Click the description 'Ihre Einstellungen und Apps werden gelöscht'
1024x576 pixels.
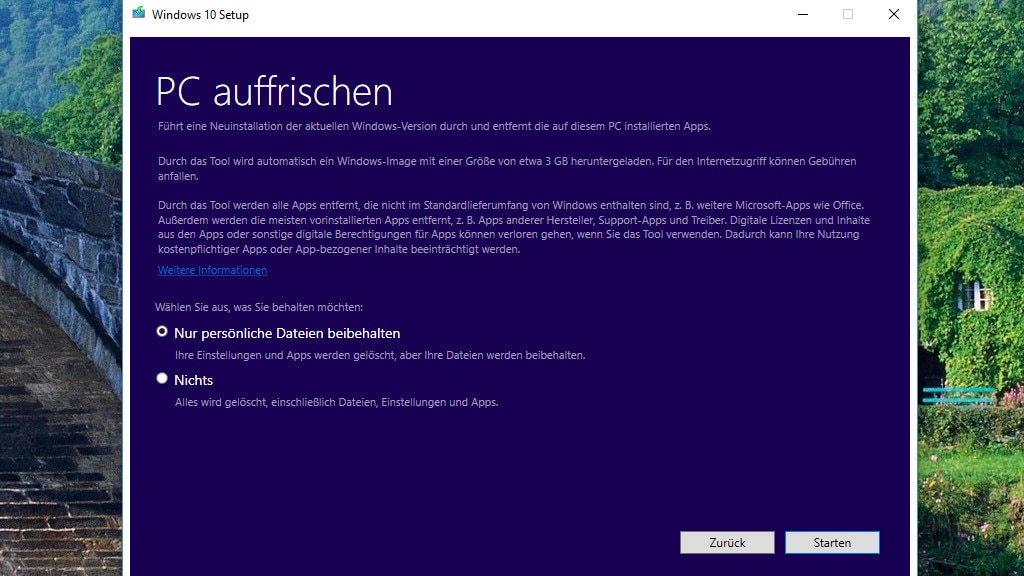tap(379, 355)
